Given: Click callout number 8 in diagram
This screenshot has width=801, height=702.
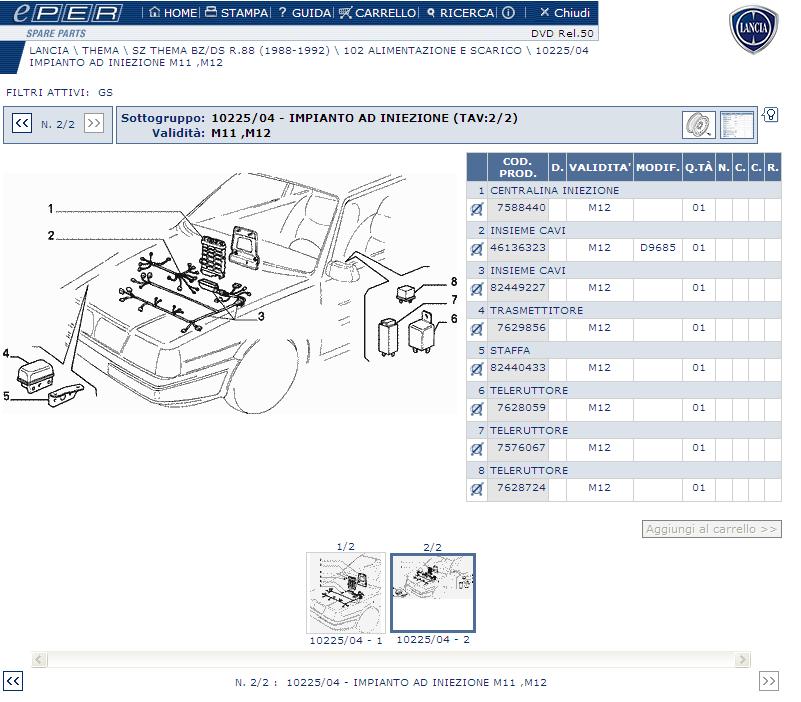Looking at the screenshot, I should [x=454, y=282].
